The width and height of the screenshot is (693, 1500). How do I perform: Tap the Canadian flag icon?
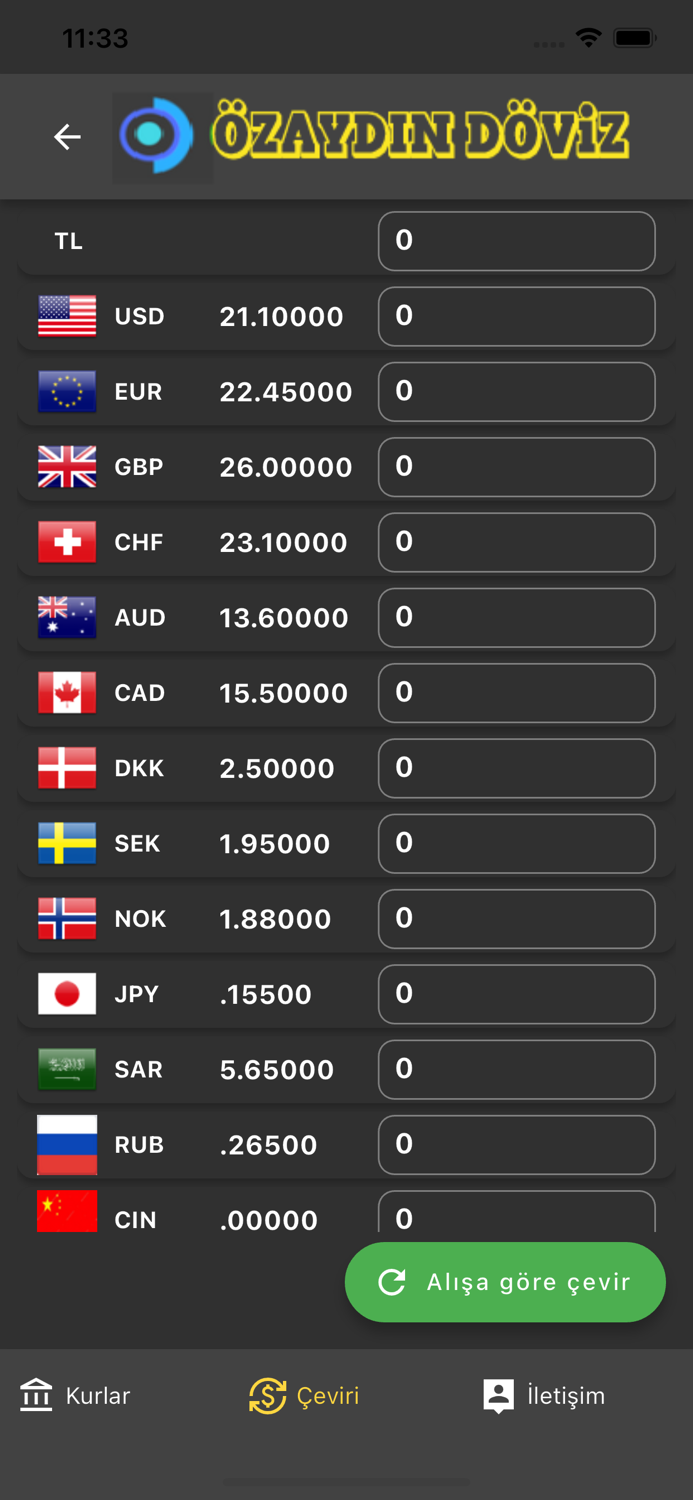pos(67,693)
